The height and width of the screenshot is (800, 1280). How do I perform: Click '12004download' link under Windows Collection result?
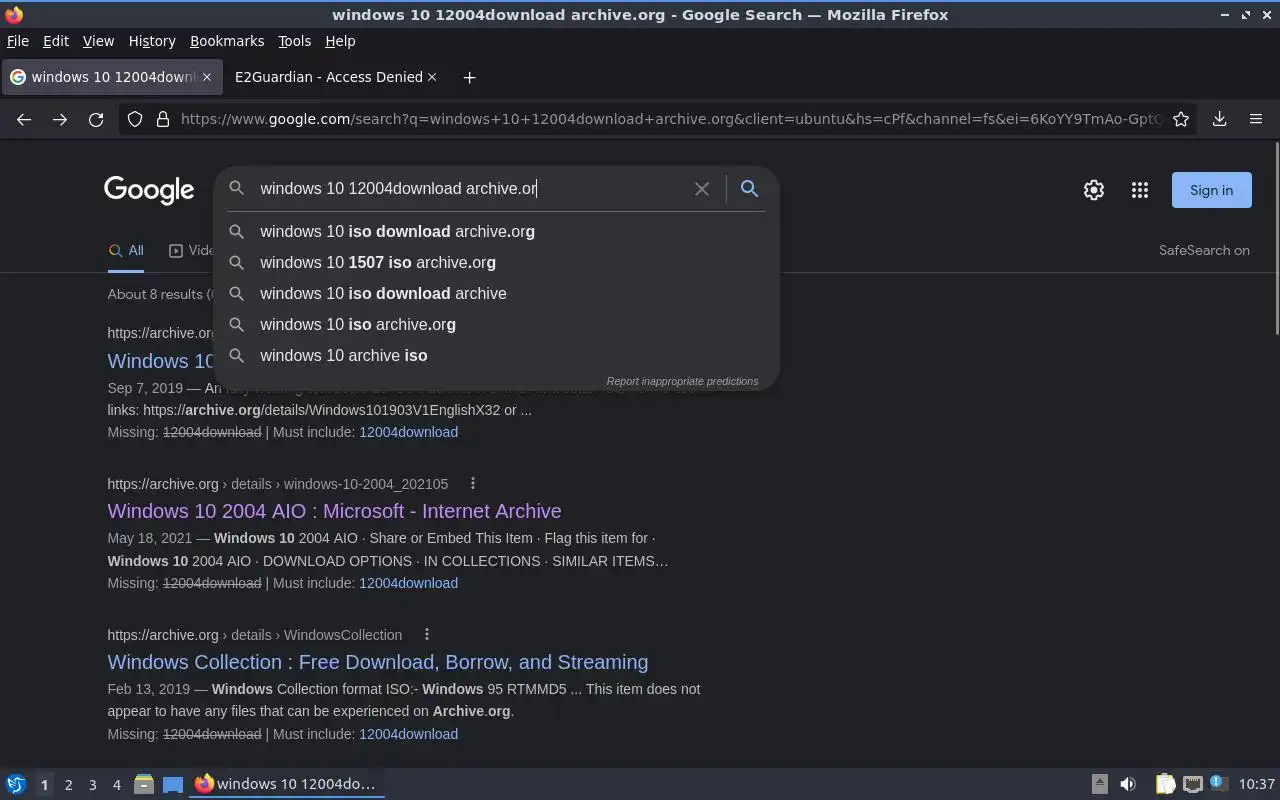(408, 734)
